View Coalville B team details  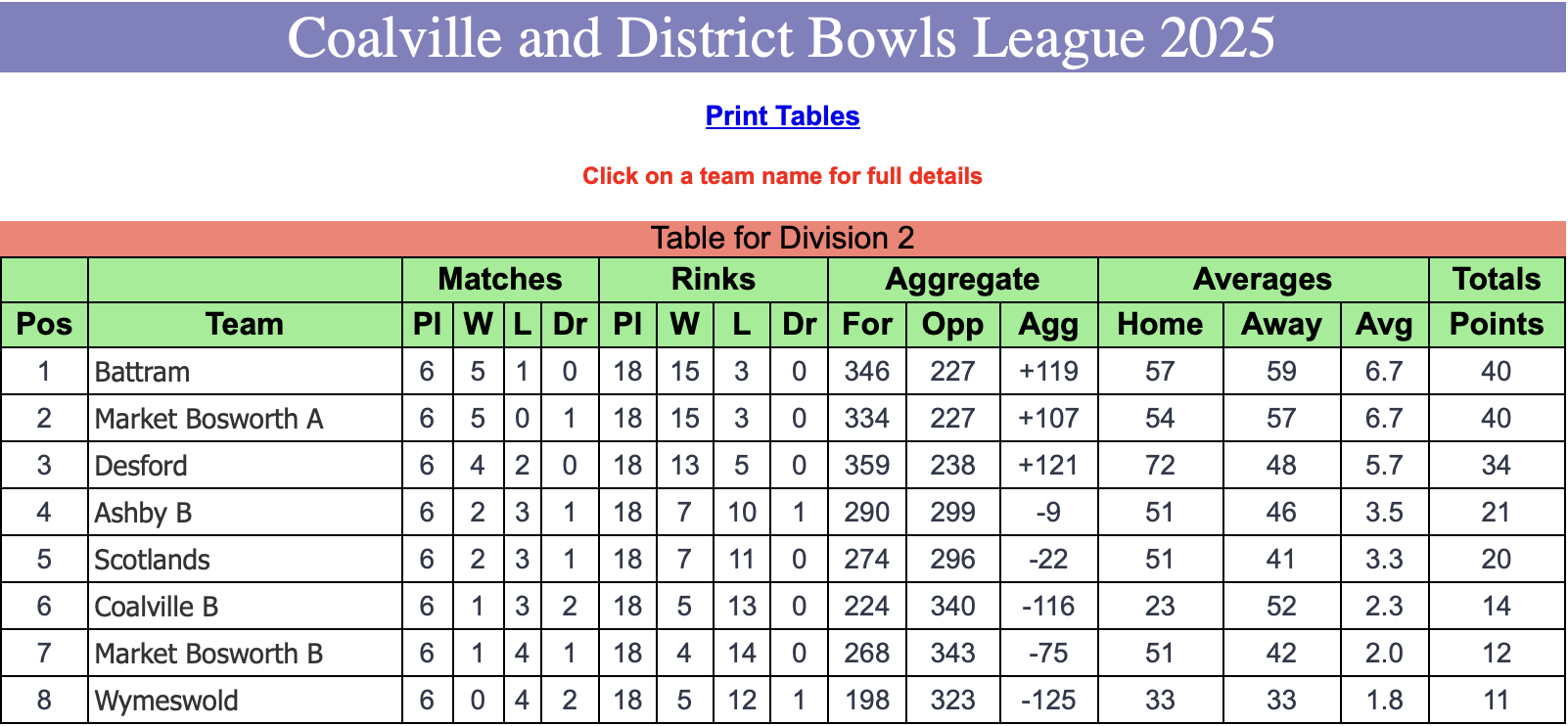[157, 607]
